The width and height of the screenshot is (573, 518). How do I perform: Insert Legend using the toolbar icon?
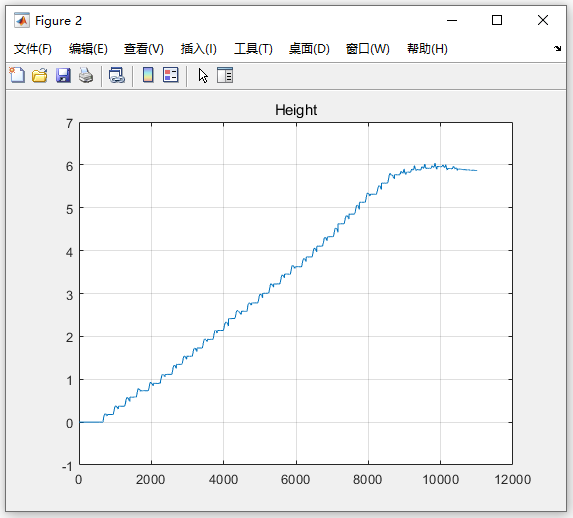[171, 75]
